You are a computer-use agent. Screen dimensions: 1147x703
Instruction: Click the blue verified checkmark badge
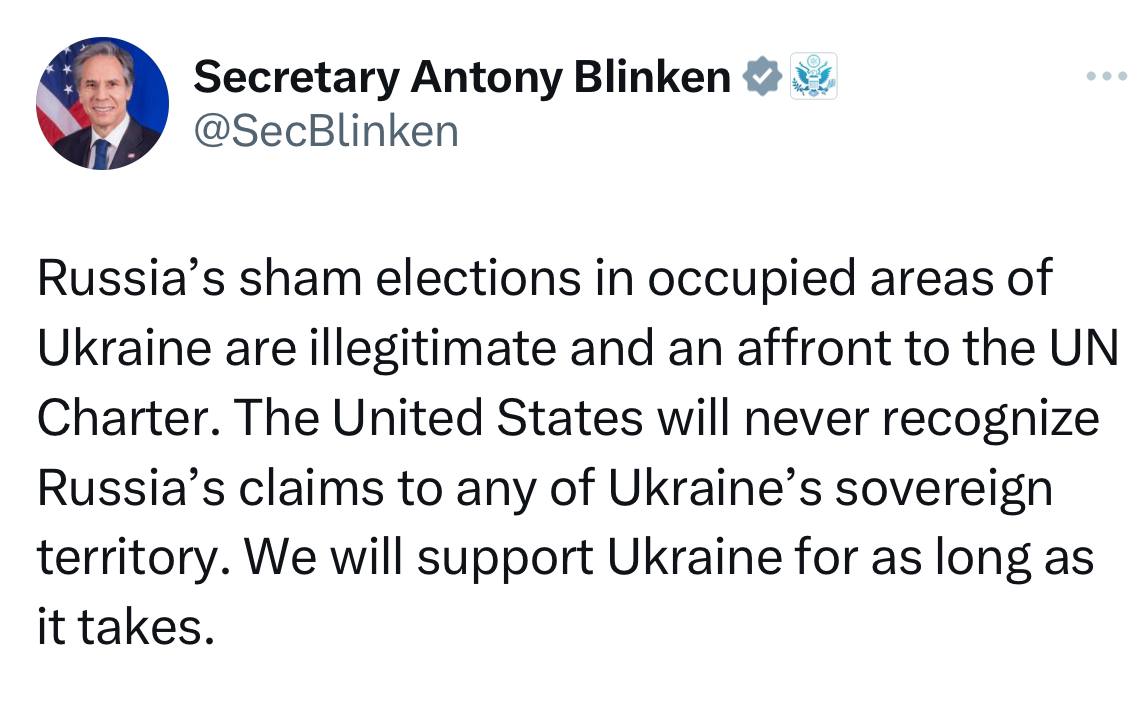pyautogui.click(x=761, y=77)
